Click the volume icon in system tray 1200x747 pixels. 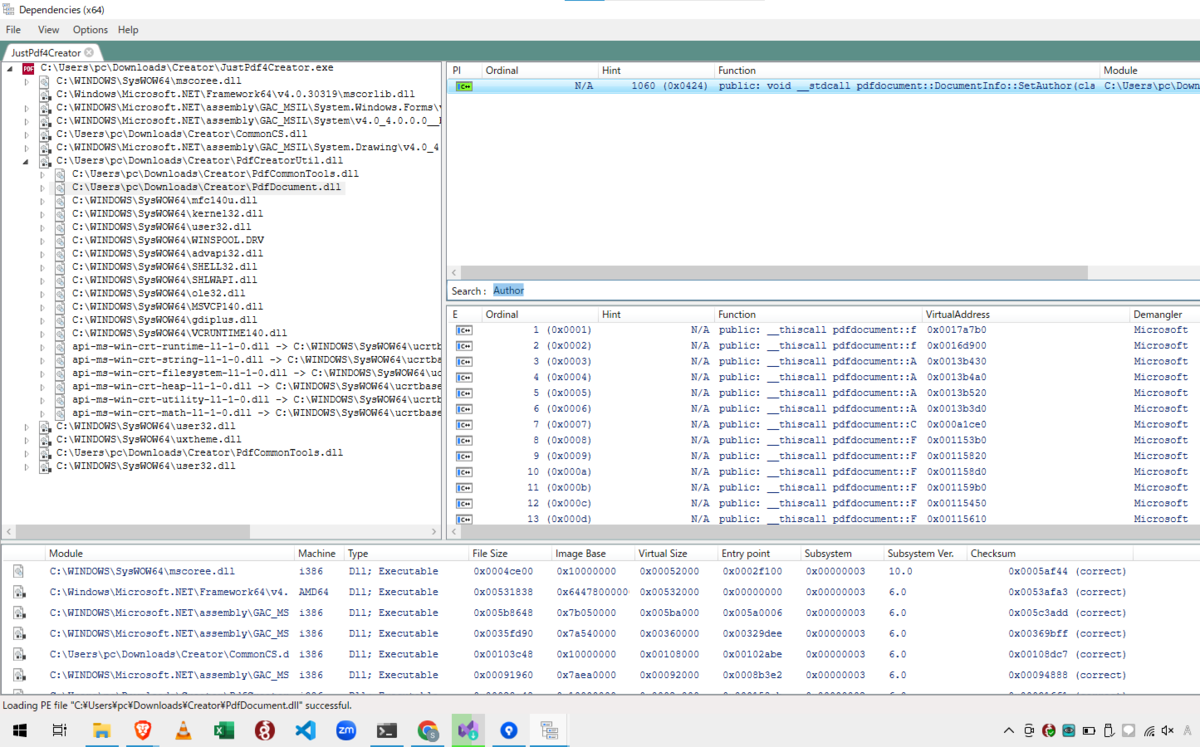(1169, 730)
